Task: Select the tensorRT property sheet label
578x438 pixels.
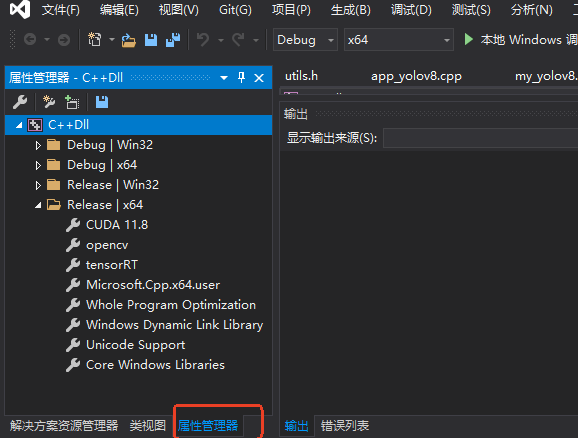Action: [x=112, y=265]
